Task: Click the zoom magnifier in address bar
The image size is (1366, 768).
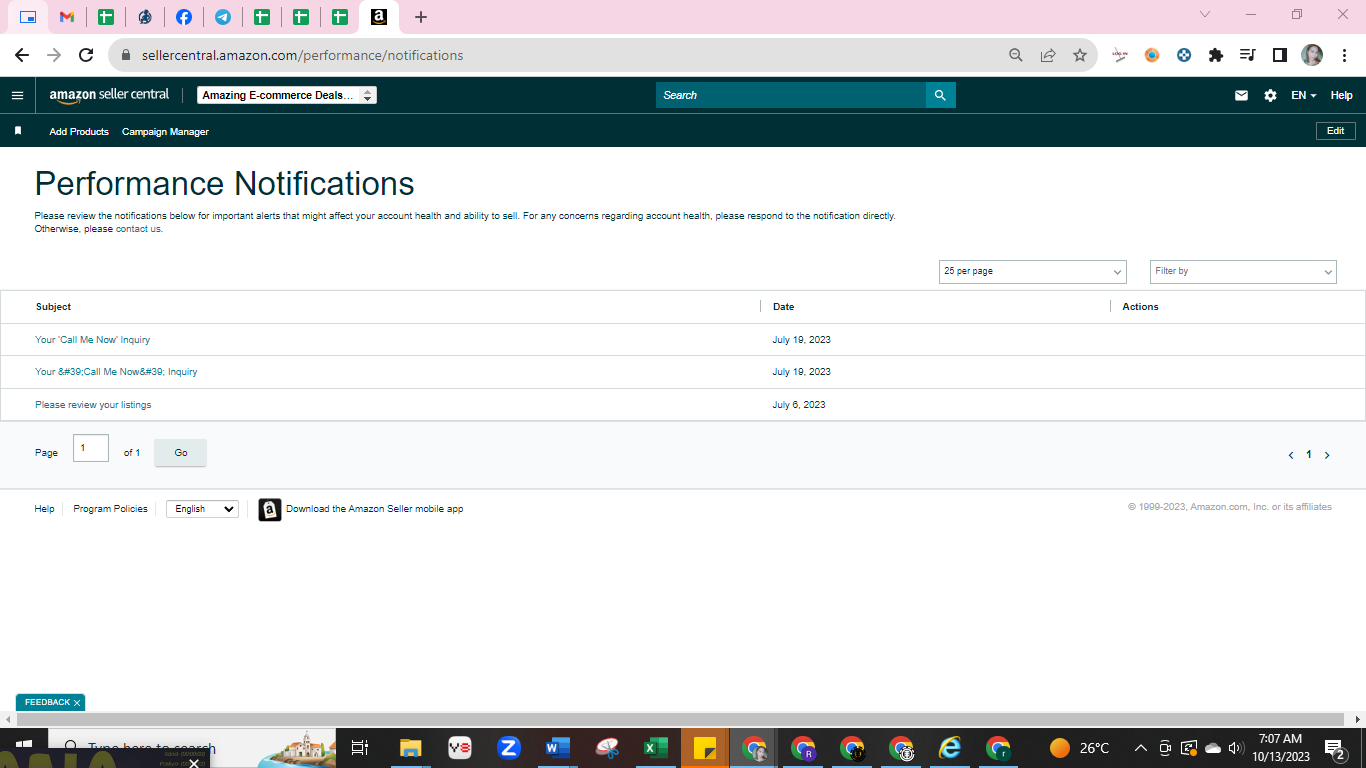Action: pyautogui.click(x=1016, y=55)
